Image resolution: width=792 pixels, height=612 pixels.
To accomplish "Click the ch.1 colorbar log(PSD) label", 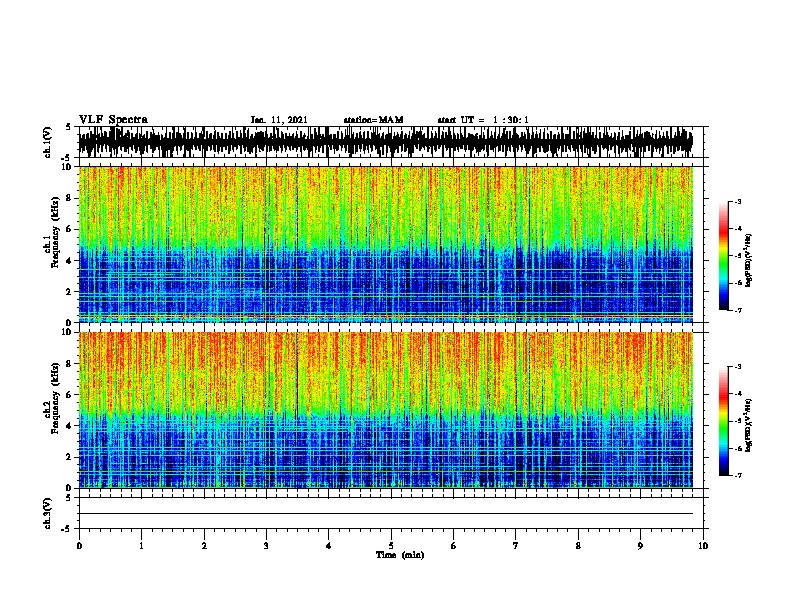I will coord(748,261).
